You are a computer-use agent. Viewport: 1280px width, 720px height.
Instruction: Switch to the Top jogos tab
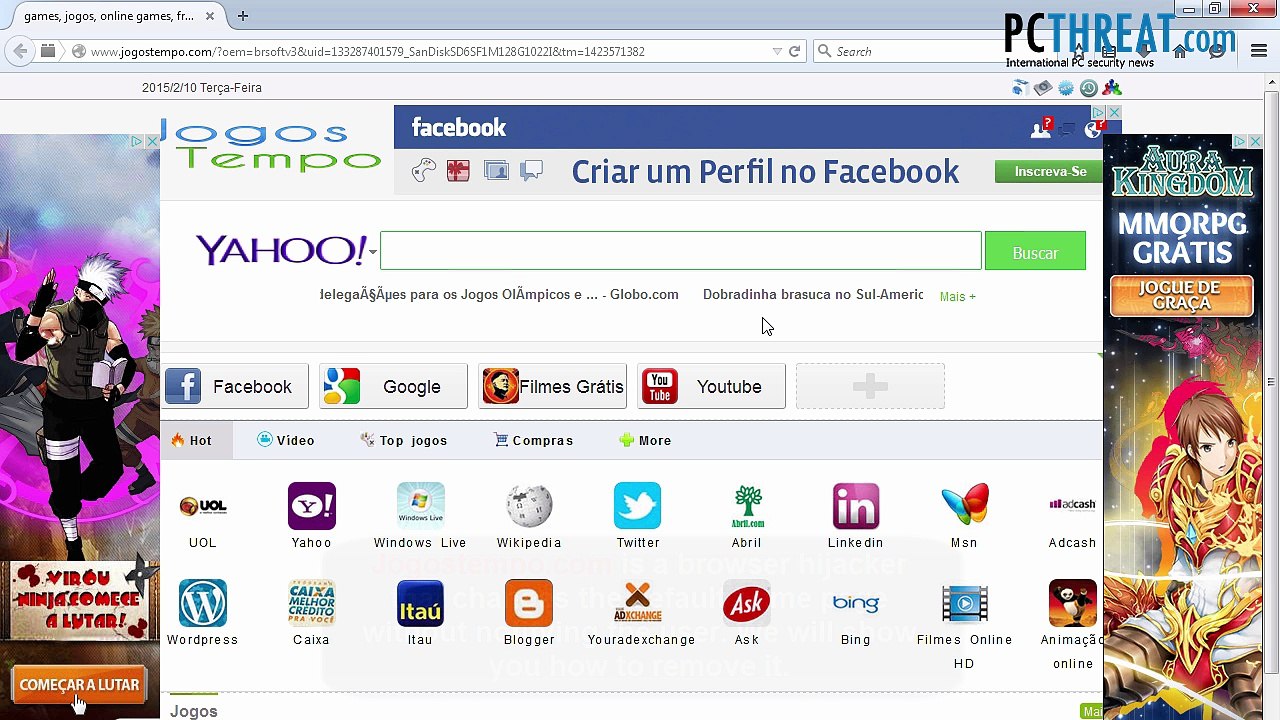point(404,440)
